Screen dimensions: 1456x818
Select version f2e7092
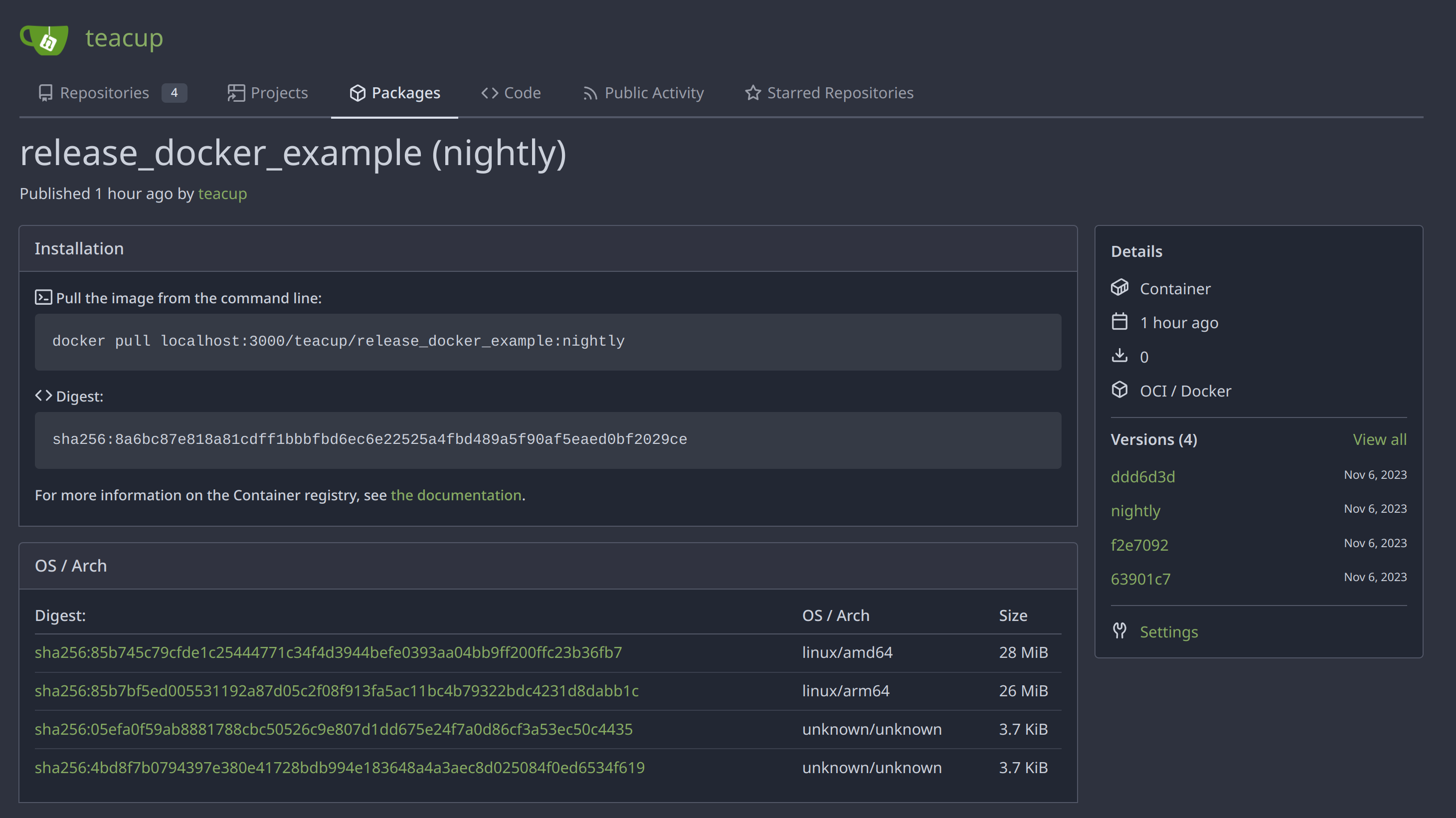[x=1139, y=545]
